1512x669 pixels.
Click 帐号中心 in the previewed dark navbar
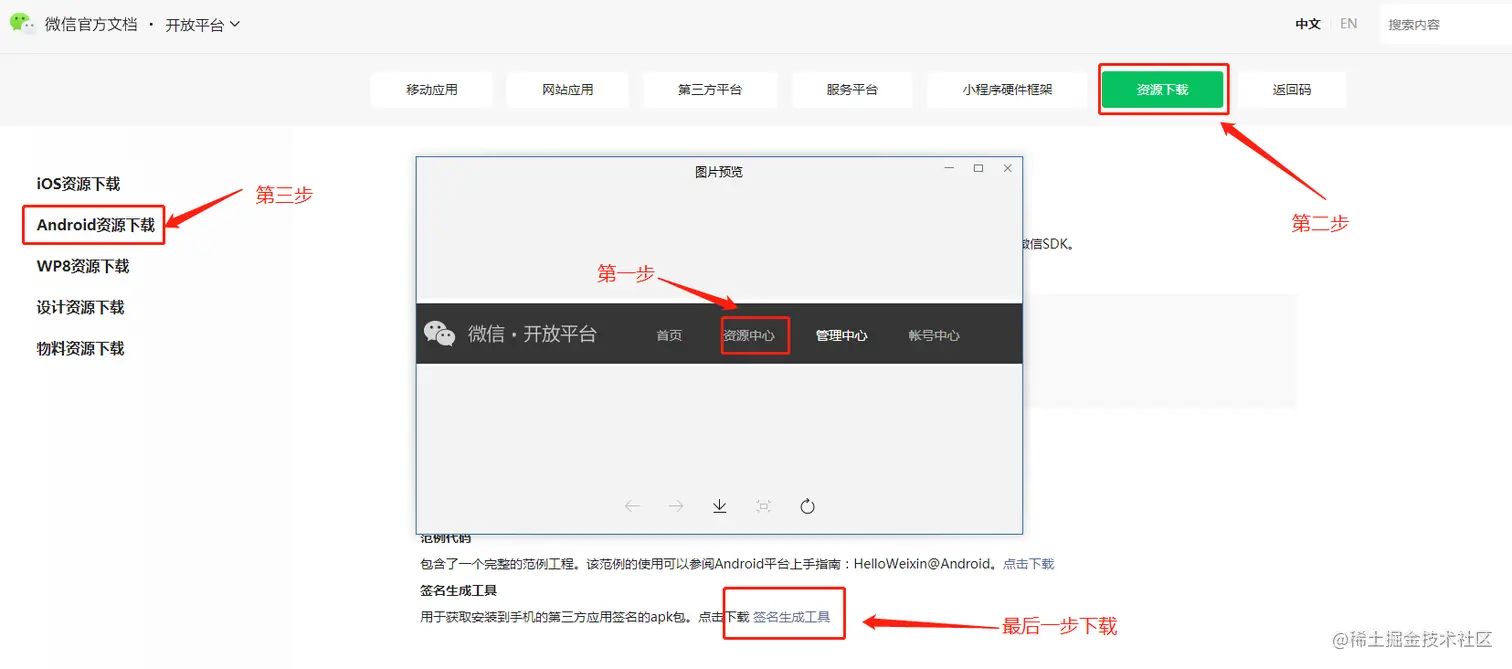(934, 335)
